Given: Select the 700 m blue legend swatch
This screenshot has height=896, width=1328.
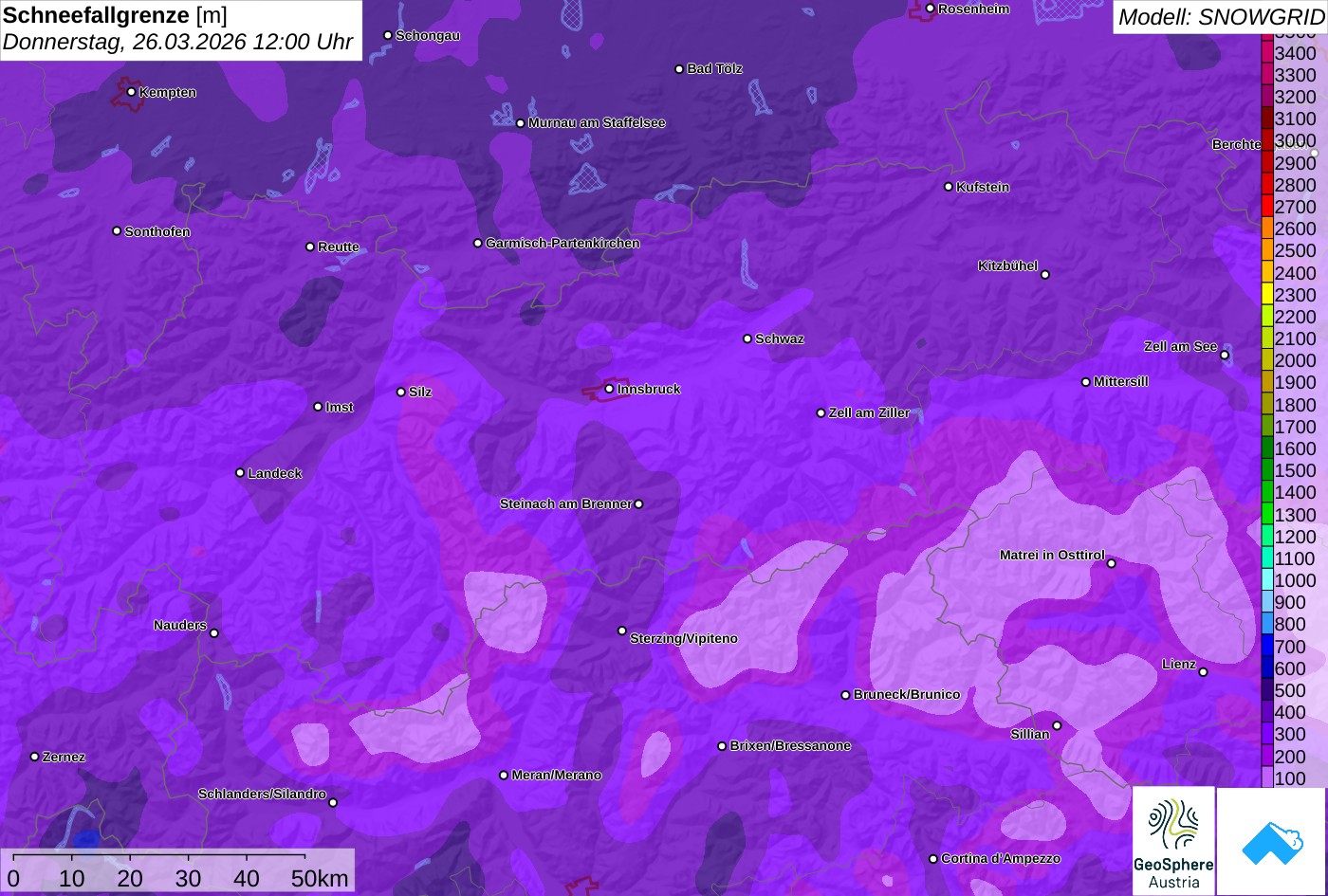Looking at the screenshot, I should click(1267, 647).
